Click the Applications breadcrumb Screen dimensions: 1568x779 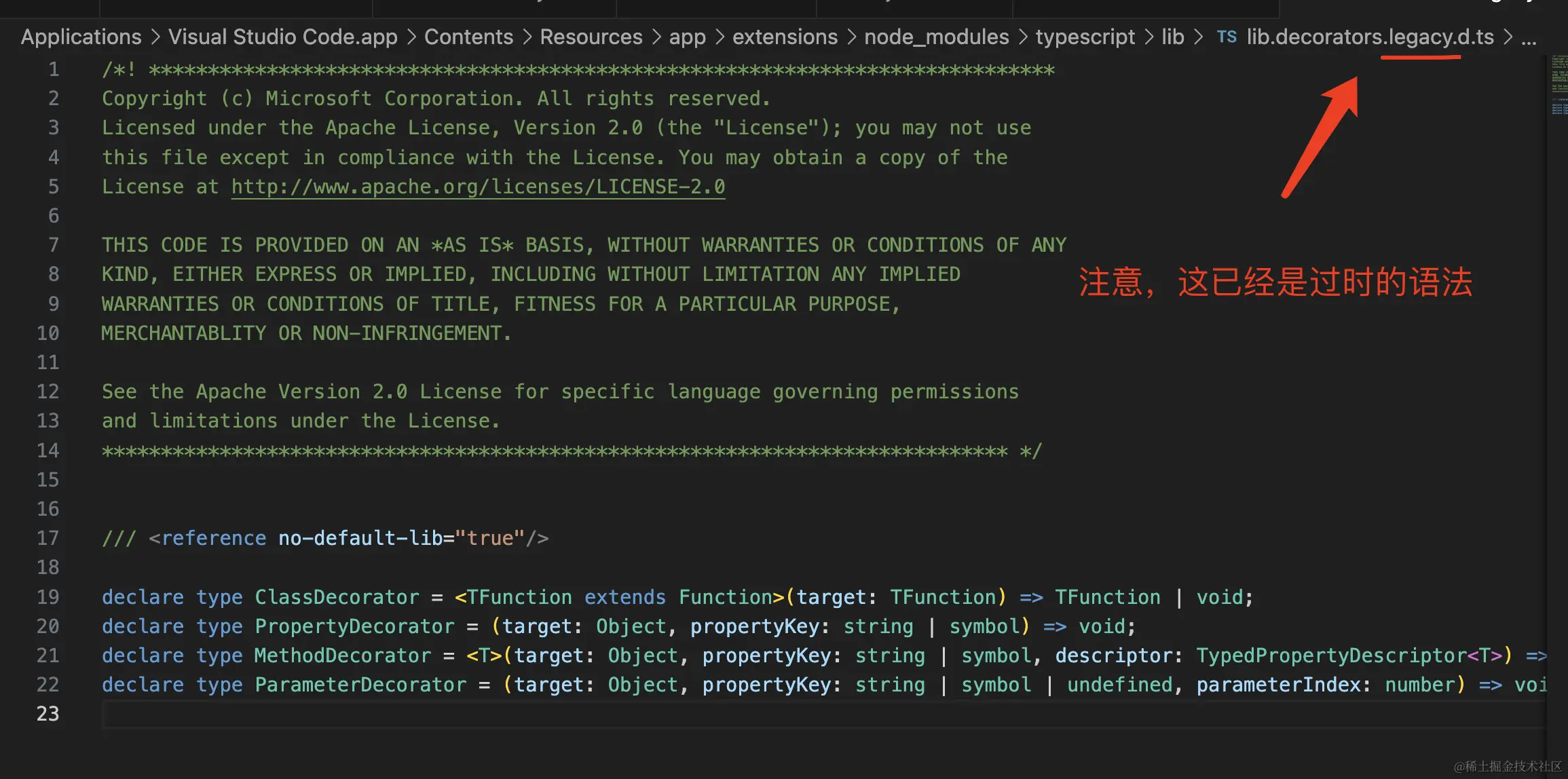81,37
